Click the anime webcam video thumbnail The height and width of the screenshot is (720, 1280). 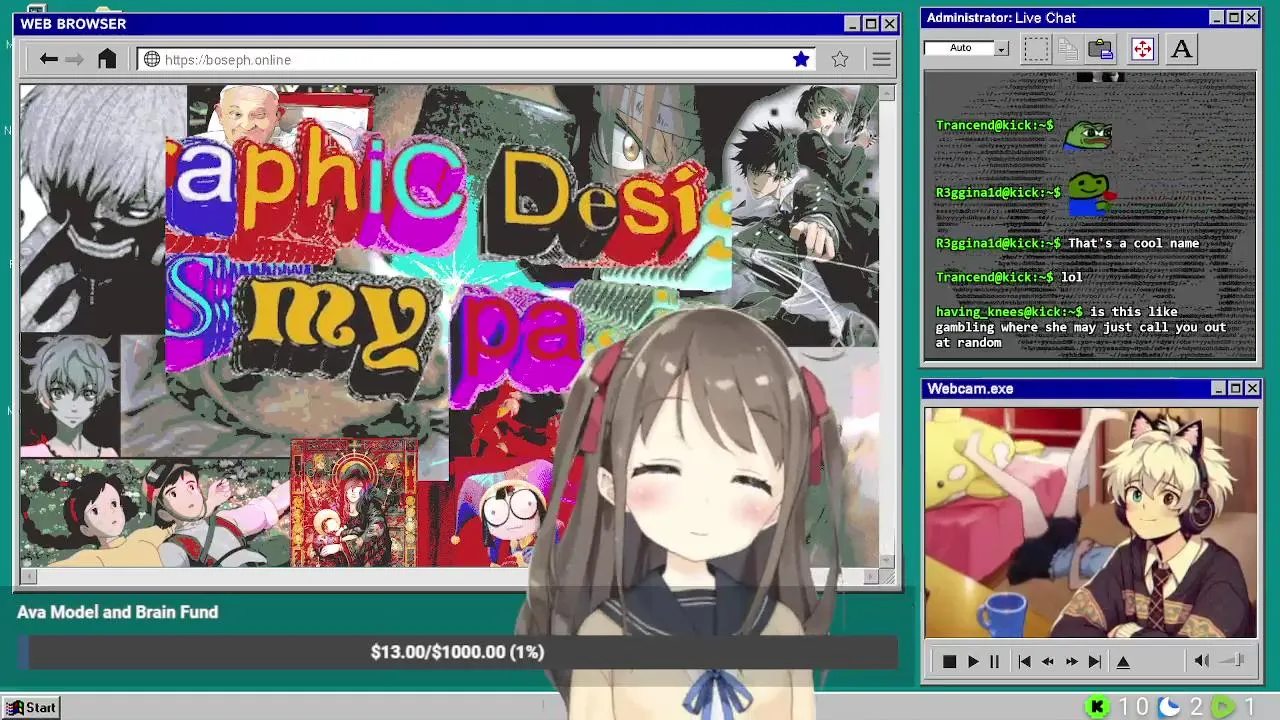(x=1090, y=522)
